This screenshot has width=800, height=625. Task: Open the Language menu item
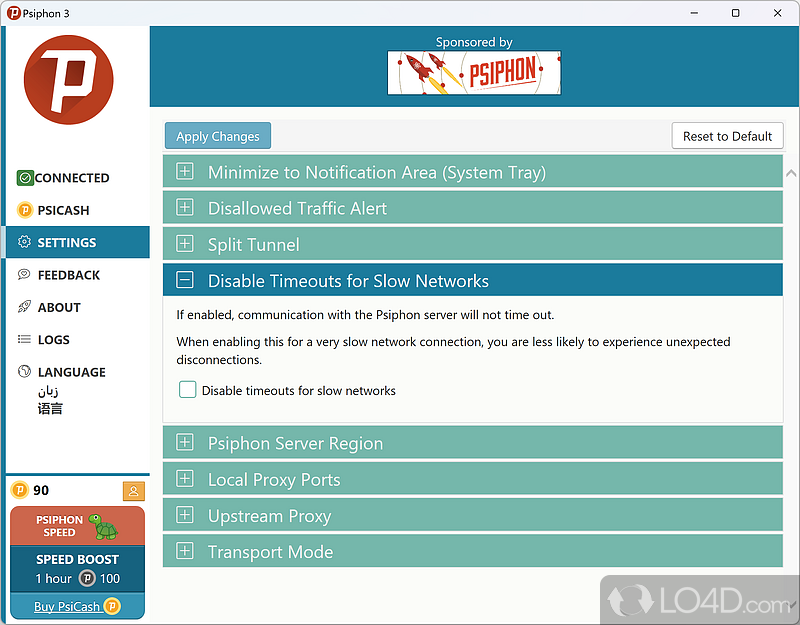pos(71,372)
